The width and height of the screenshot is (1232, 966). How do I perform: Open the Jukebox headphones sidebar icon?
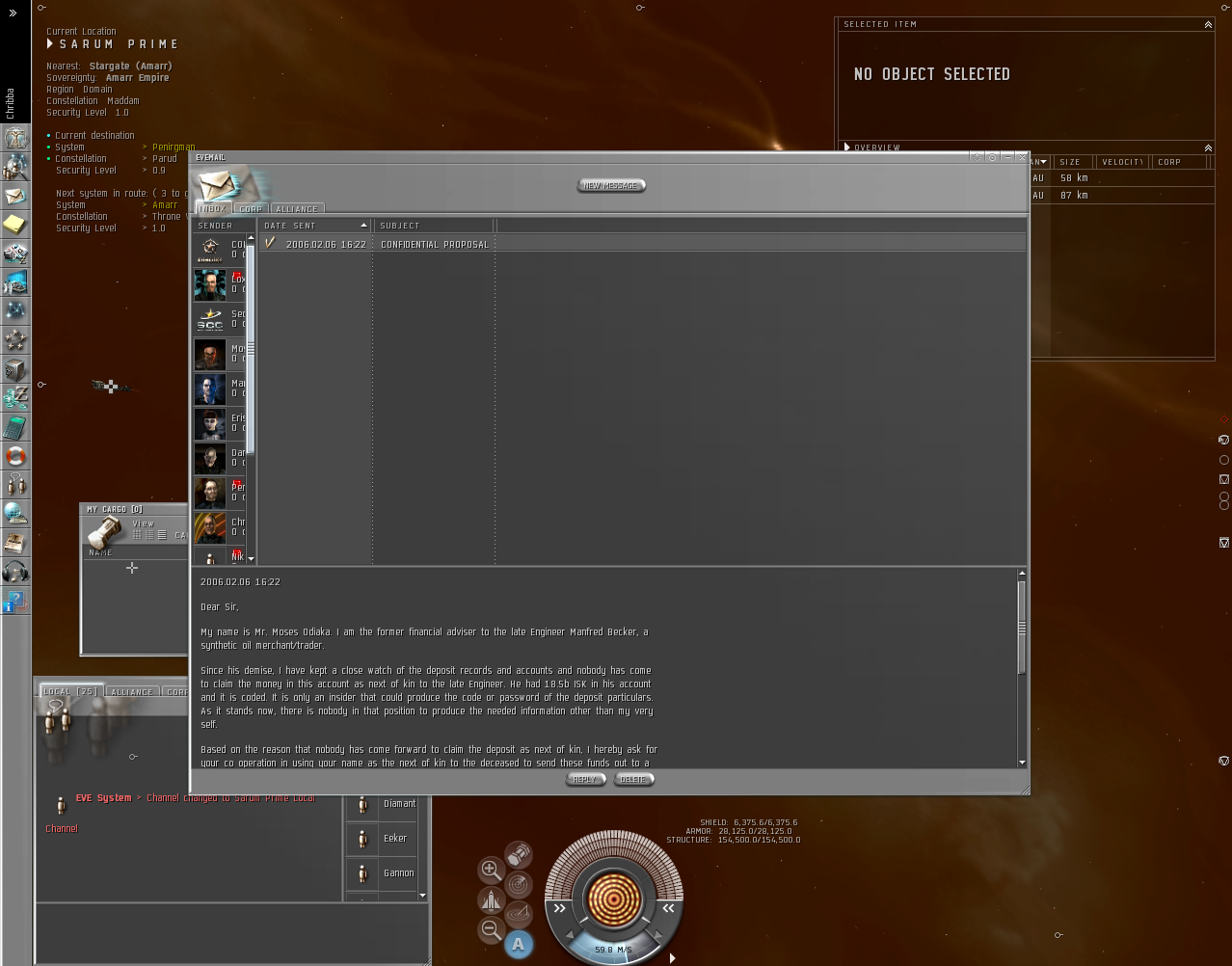point(15,571)
